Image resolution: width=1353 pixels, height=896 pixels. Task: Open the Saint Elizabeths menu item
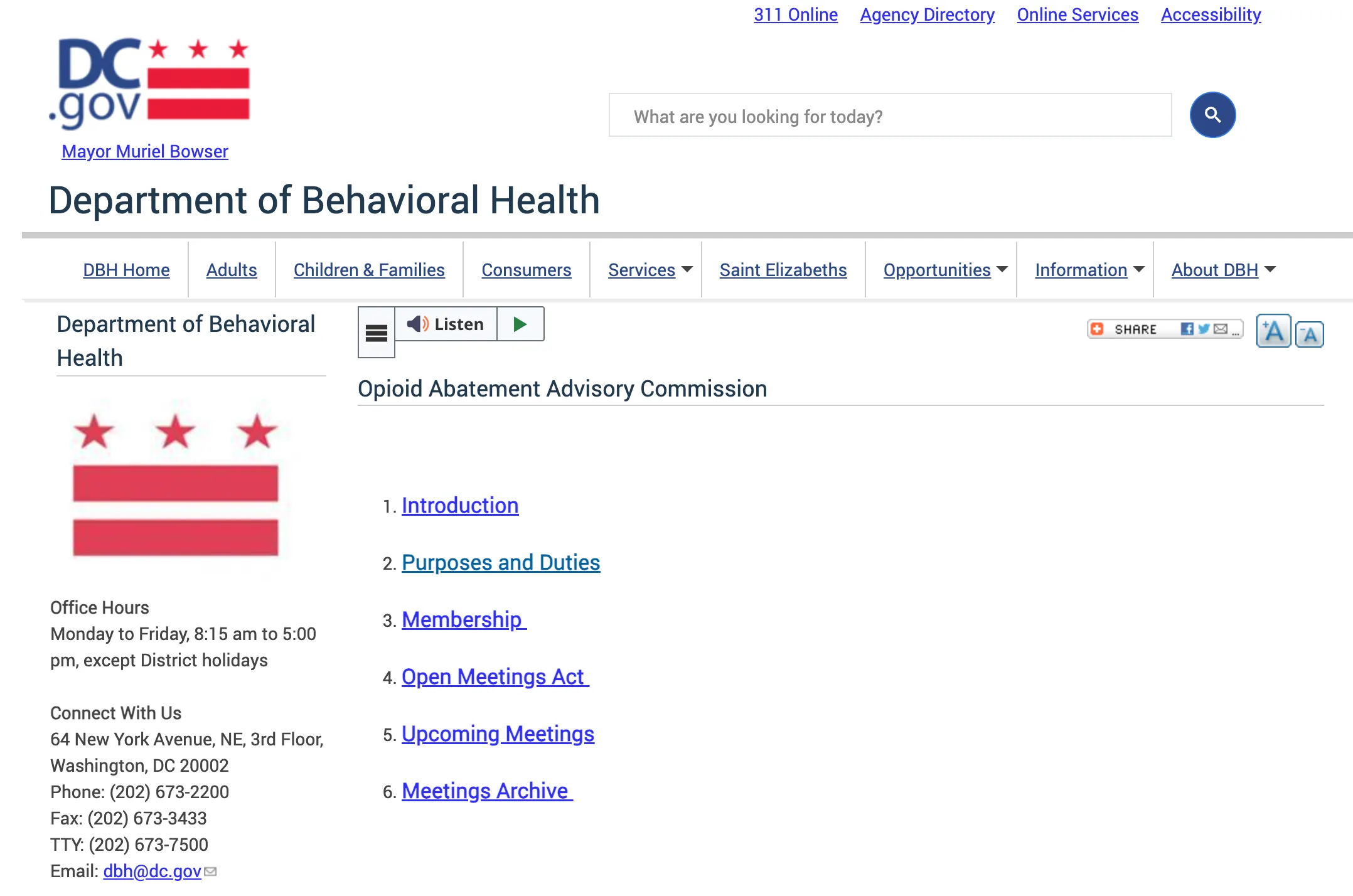[x=782, y=269]
